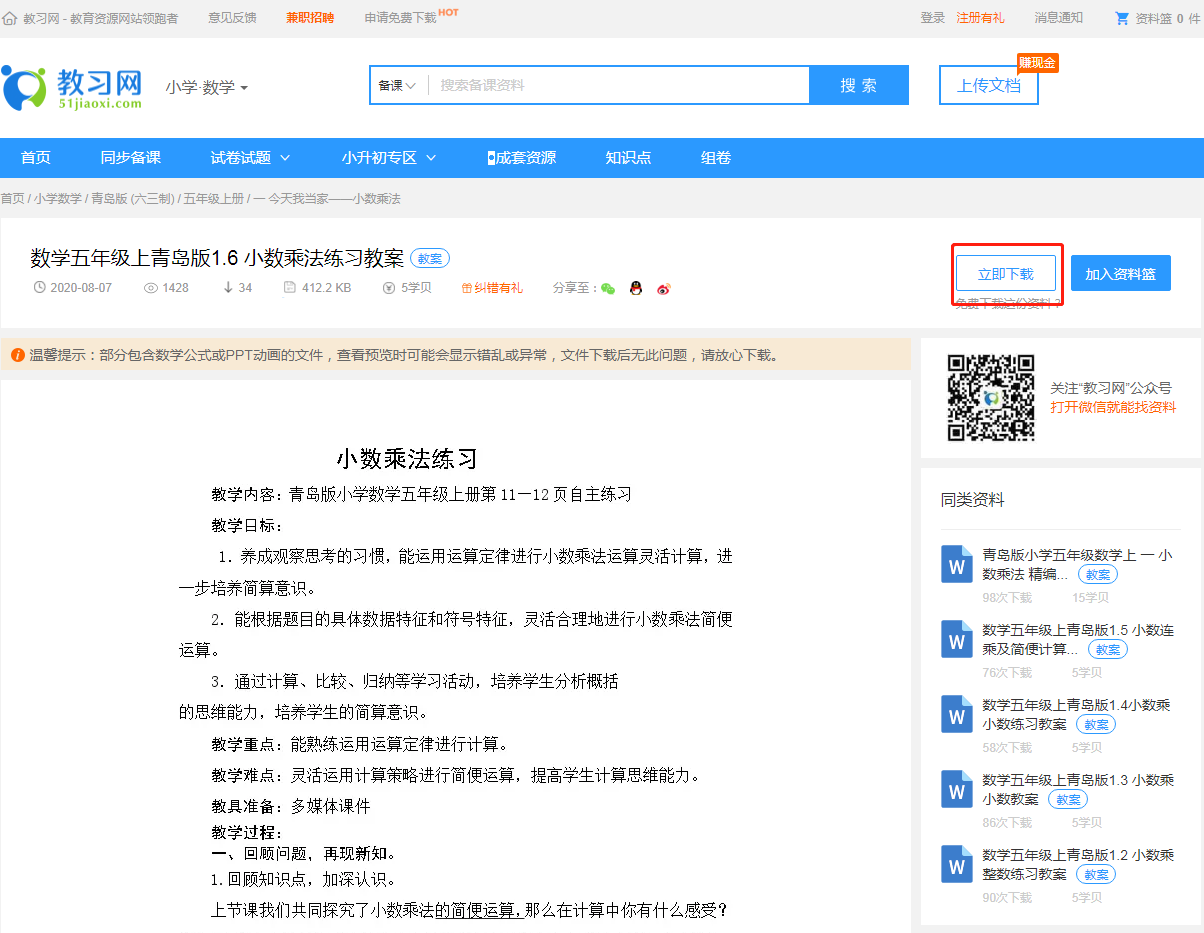Image resolution: width=1204 pixels, height=933 pixels.
Task: Click the 教案 tag beside the document title
Action: (430, 258)
